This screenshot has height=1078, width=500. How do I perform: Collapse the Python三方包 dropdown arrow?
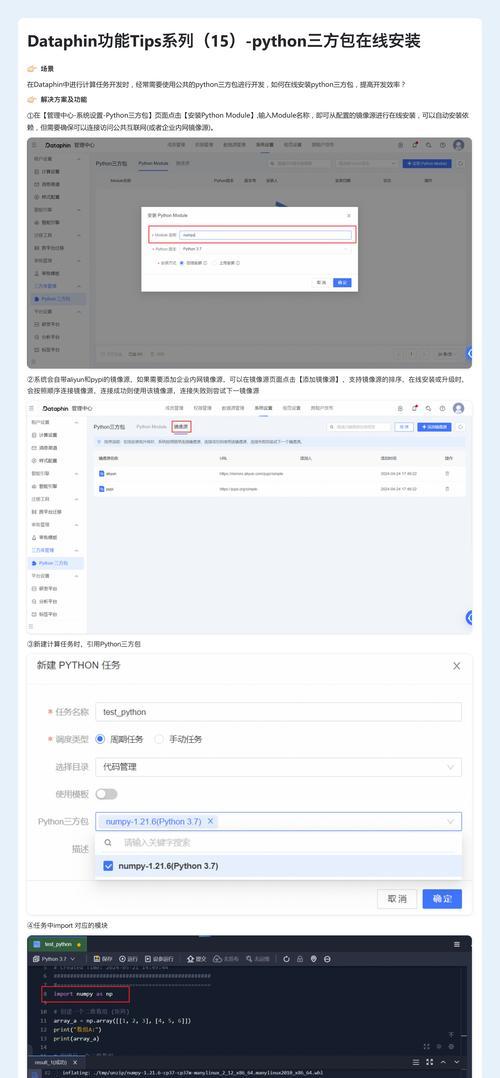(450, 822)
